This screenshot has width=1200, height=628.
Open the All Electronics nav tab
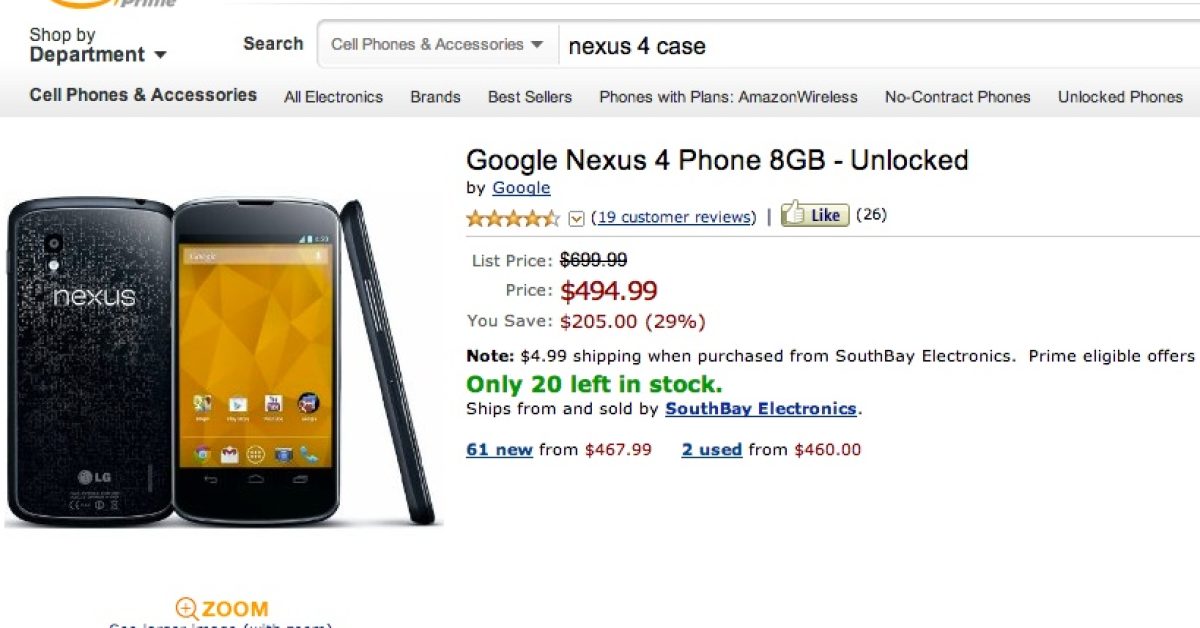coord(333,97)
